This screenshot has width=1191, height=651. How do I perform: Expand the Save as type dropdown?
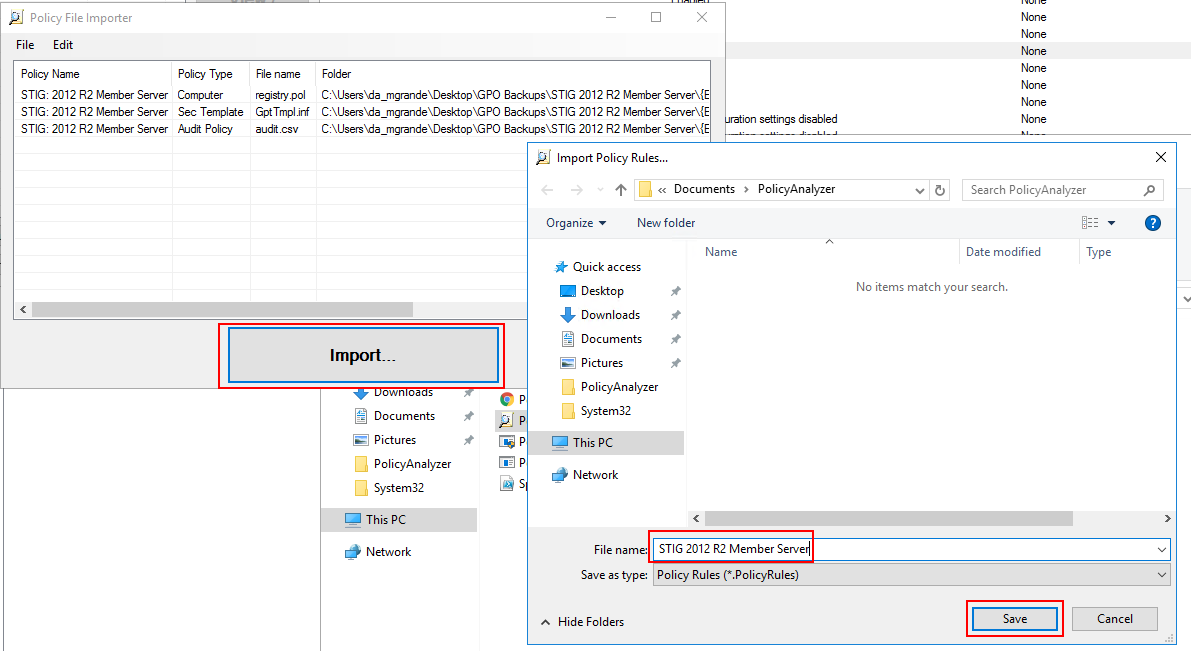(1160, 574)
